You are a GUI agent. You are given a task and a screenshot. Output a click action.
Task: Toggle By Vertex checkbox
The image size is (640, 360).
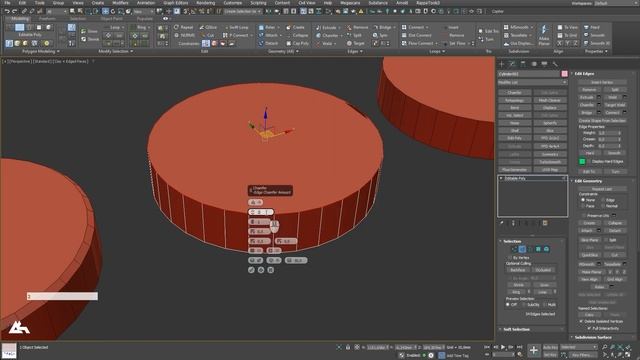click(x=510, y=258)
